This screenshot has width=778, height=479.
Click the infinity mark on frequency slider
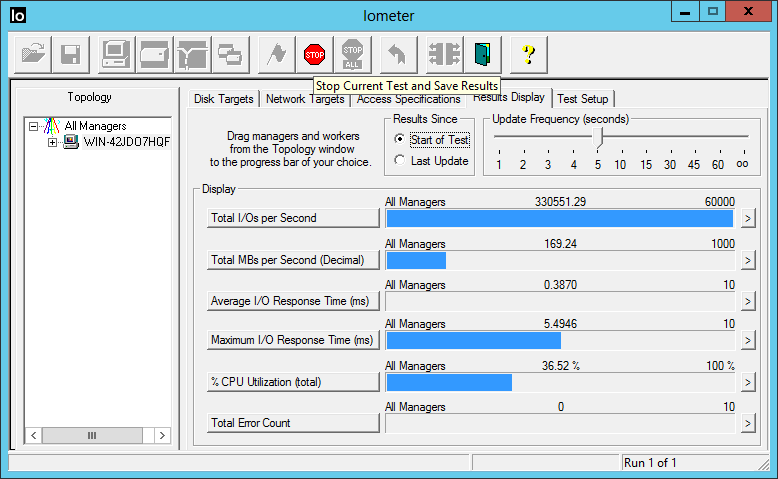point(742,164)
